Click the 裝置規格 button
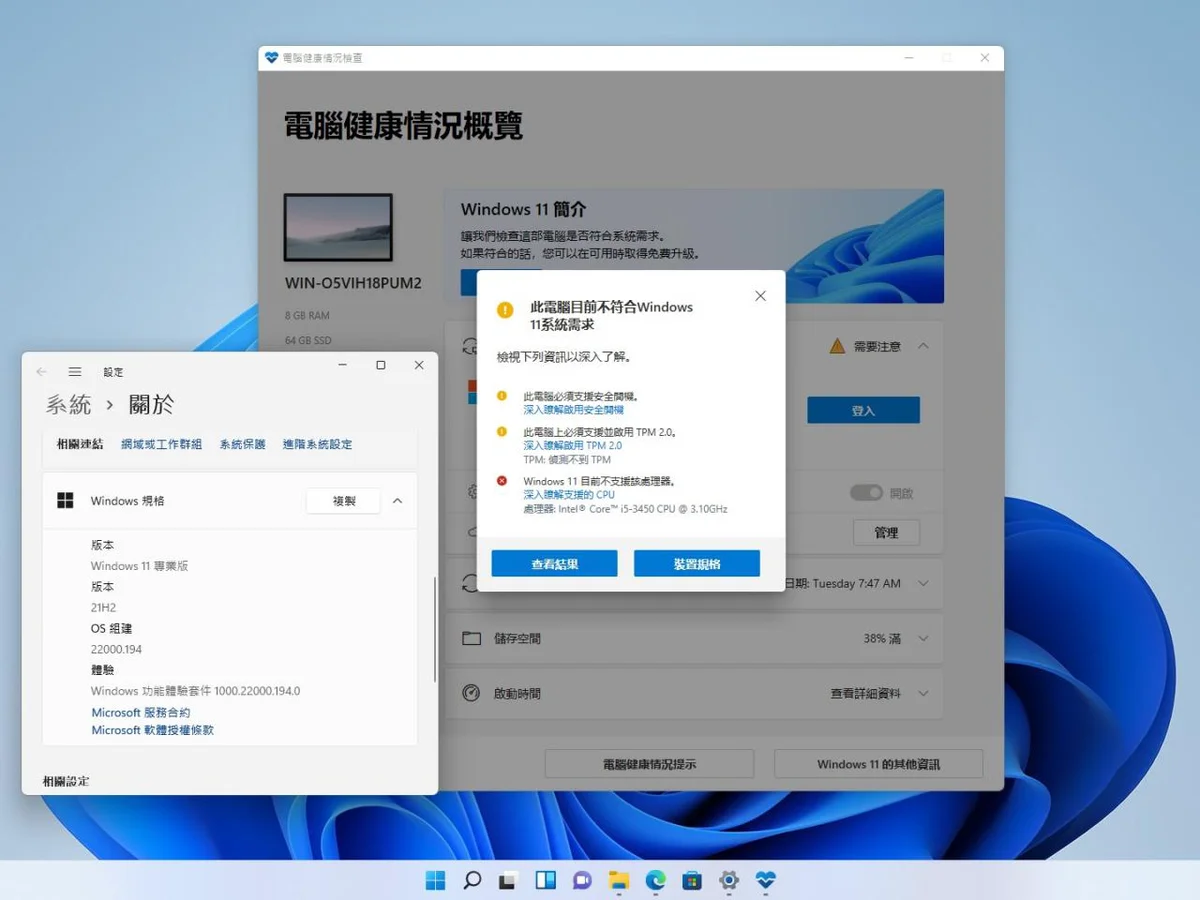The height and width of the screenshot is (900, 1200). pyautogui.click(x=697, y=564)
